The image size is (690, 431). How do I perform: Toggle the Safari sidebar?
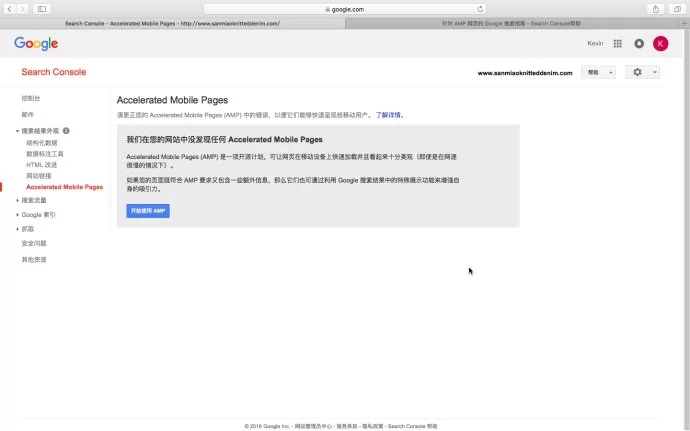42,8
